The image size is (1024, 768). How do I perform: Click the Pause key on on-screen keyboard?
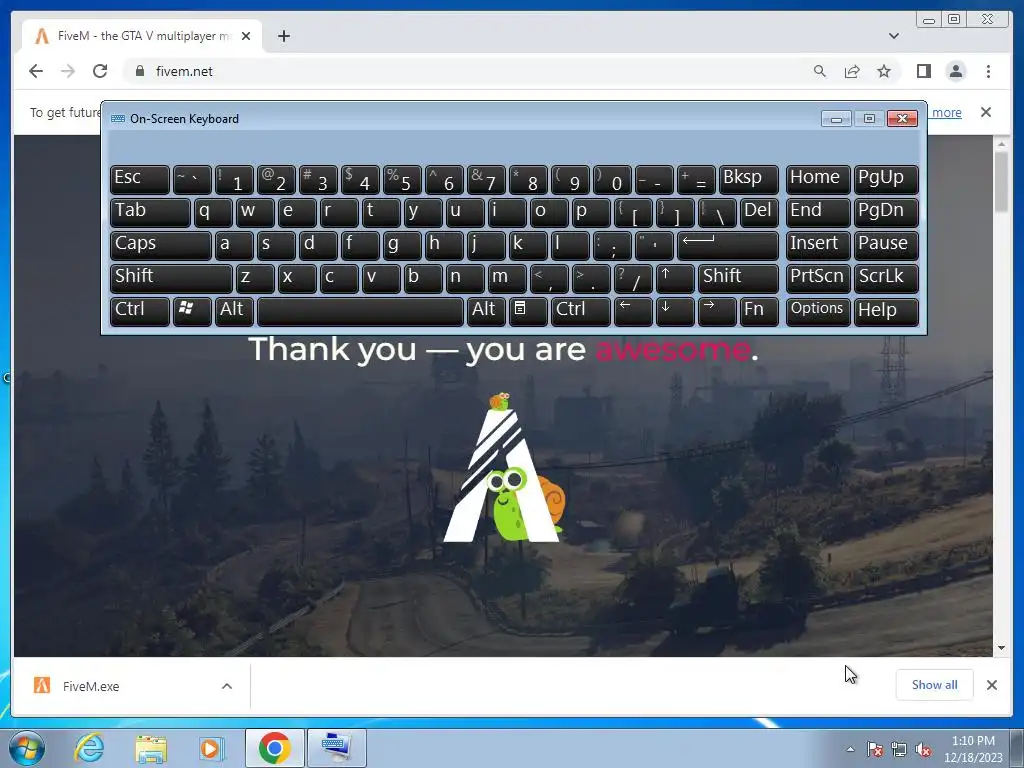[886, 245]
